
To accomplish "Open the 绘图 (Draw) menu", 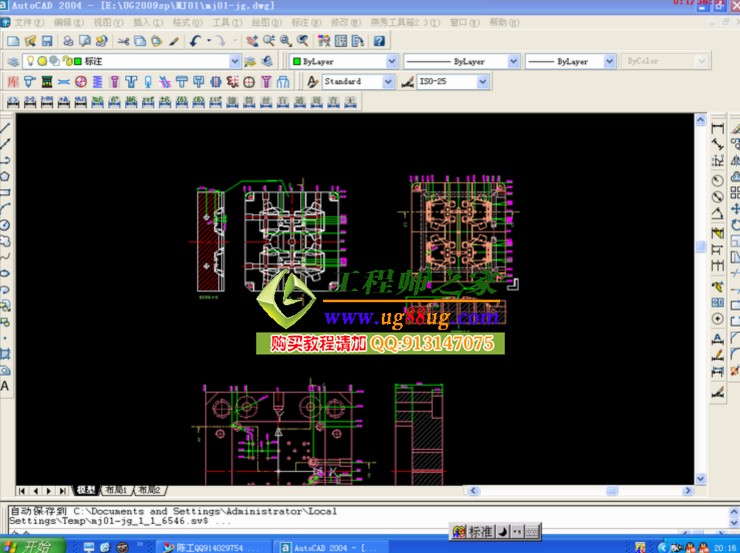I will [x=266, y=22].
